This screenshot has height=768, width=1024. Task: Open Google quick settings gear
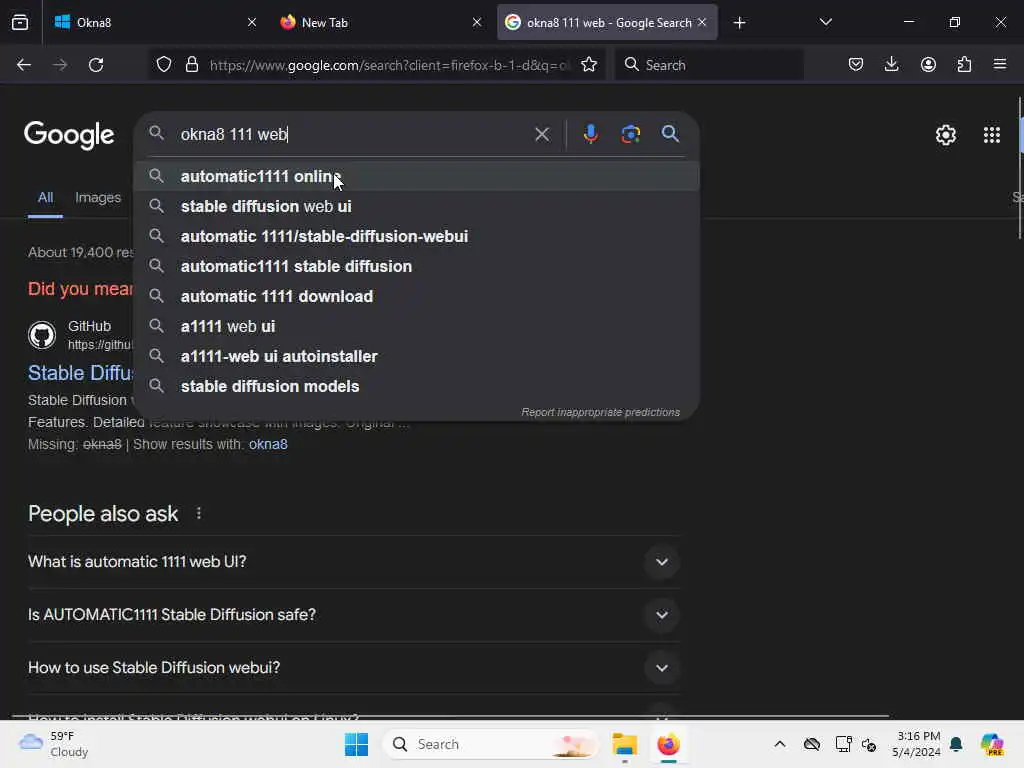click(946, 135)
